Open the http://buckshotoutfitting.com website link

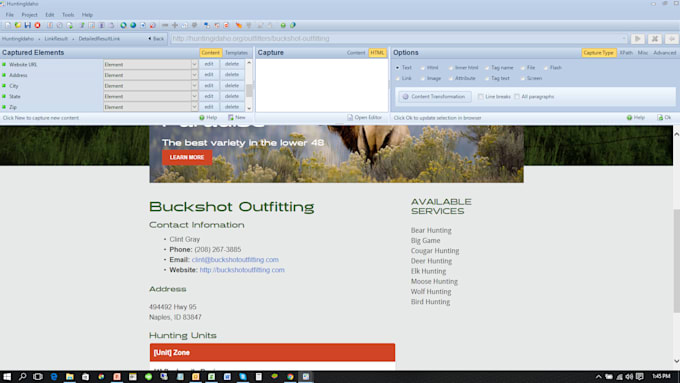pos(242,270)
